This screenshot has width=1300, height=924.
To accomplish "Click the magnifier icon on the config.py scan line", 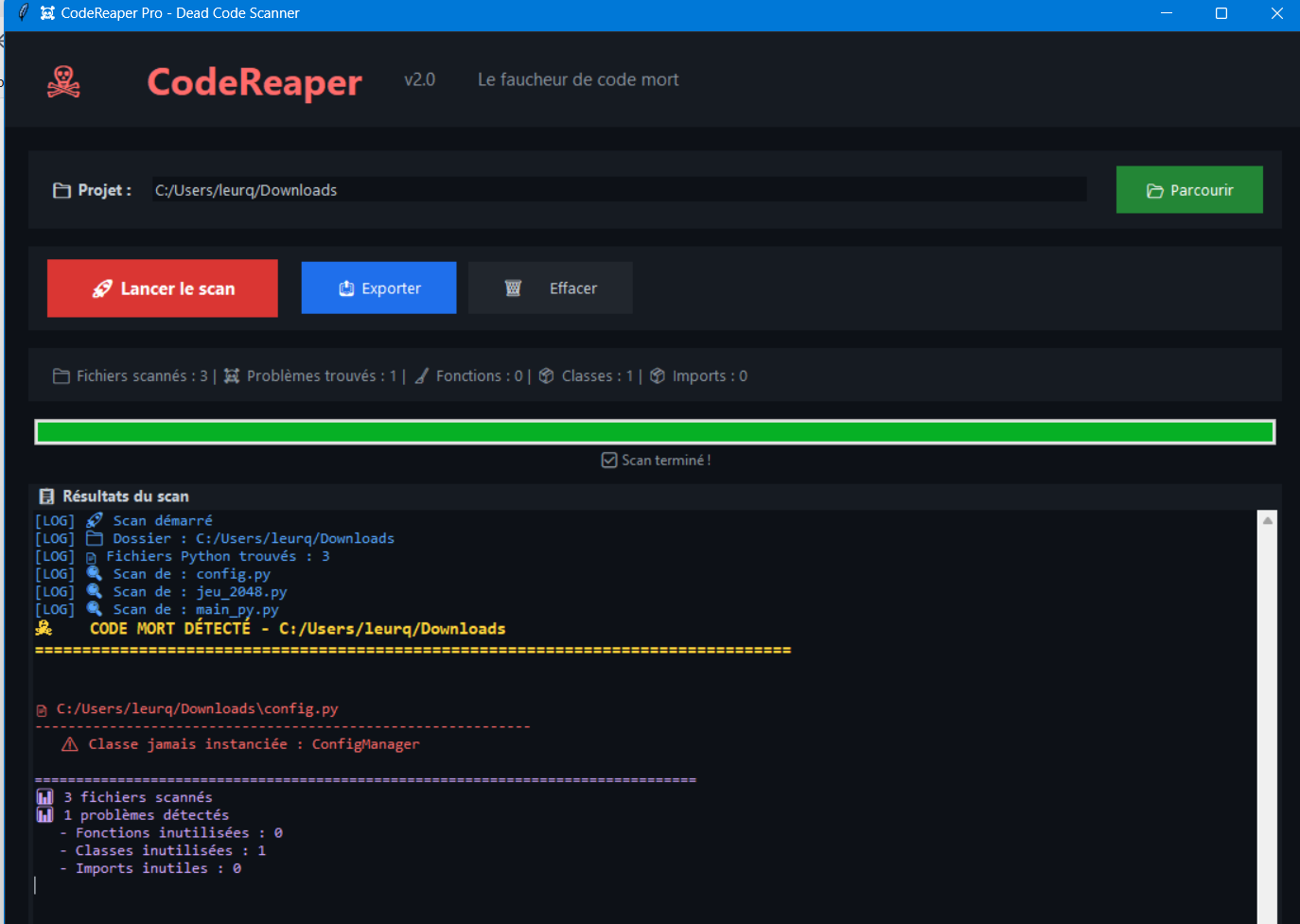I will tap(95, 574).
